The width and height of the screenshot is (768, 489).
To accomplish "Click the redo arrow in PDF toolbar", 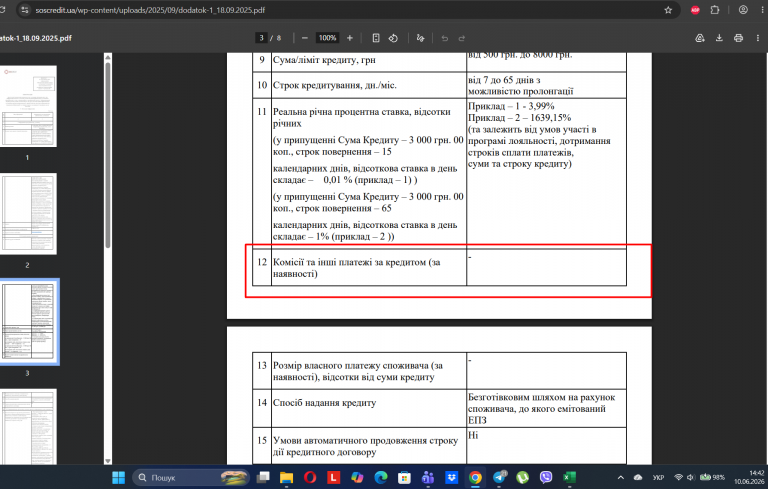I will coord(461,38).
